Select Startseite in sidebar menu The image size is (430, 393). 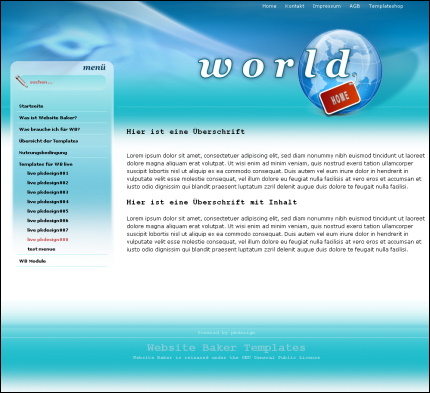[x=31, y=106]
